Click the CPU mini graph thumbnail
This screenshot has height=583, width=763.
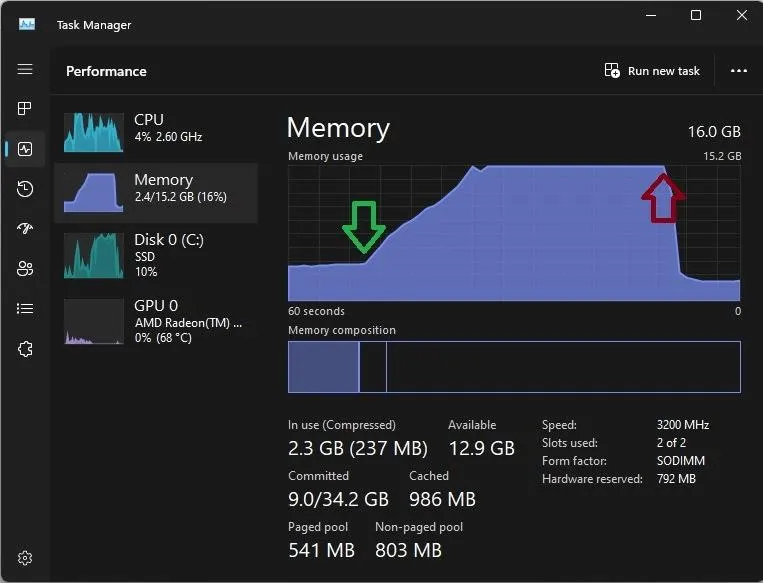(x=93, y=132)
